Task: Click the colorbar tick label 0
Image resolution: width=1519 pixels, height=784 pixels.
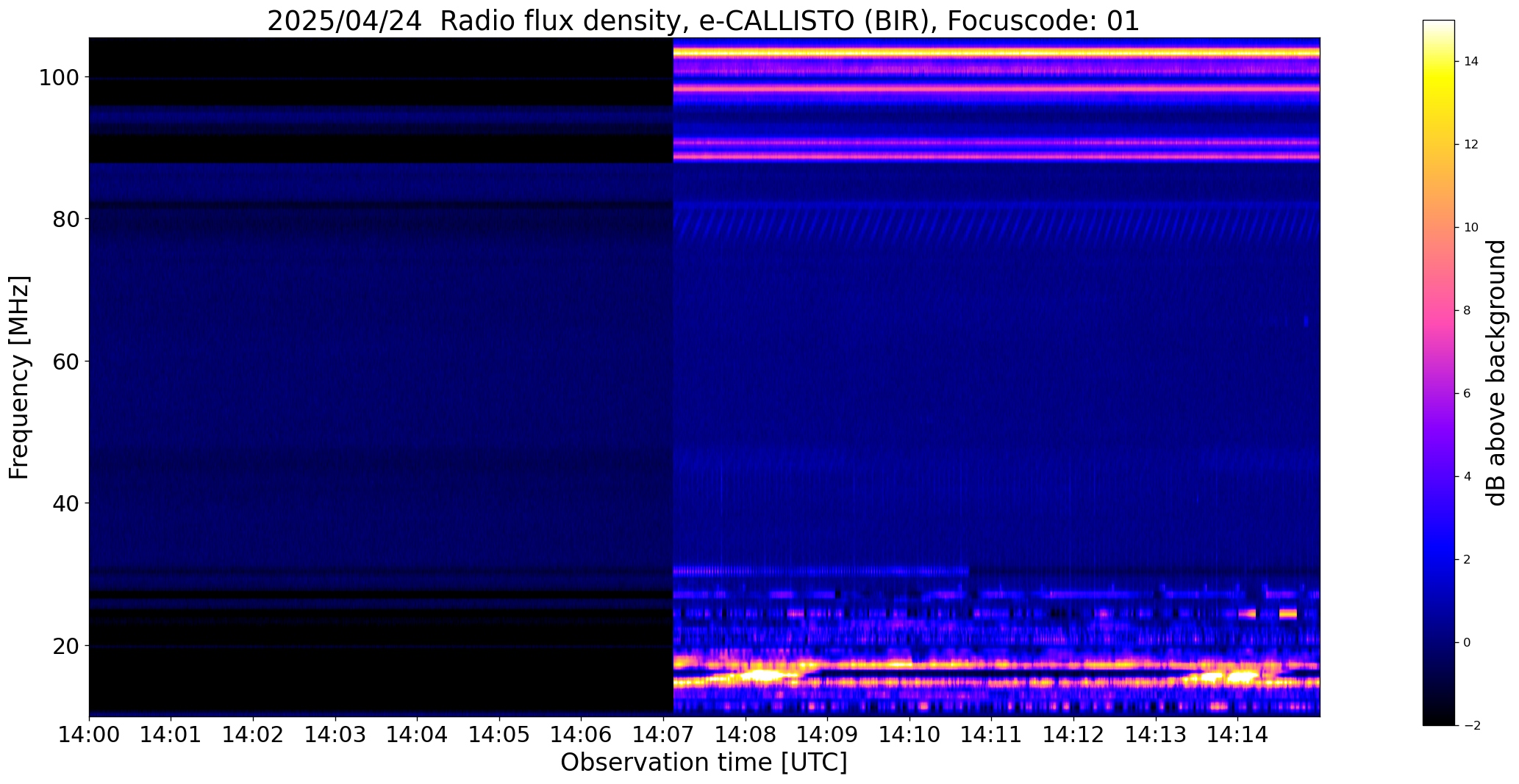Action: coord(1468,643)
